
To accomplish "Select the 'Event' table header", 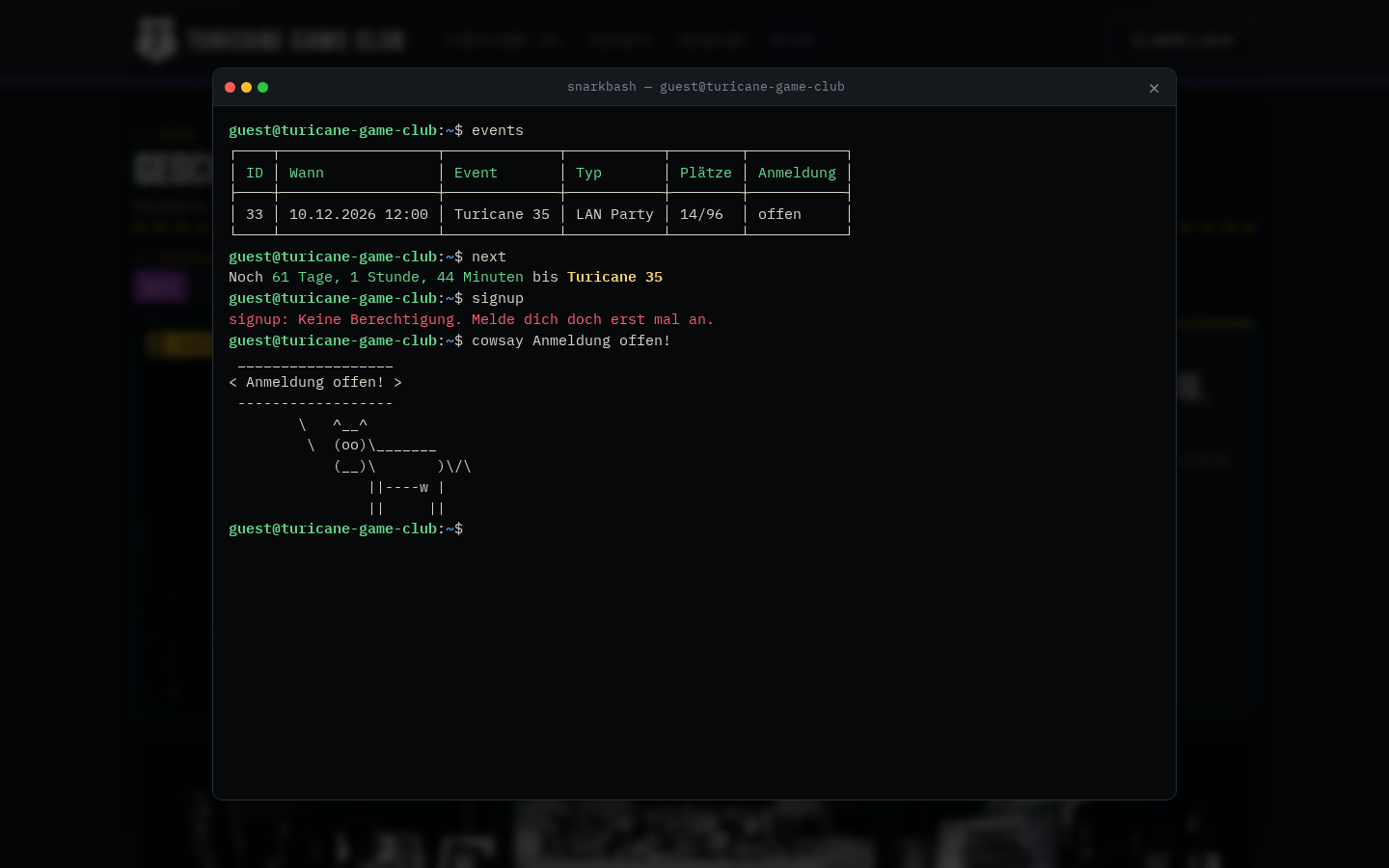I will [x=476, y=173].
